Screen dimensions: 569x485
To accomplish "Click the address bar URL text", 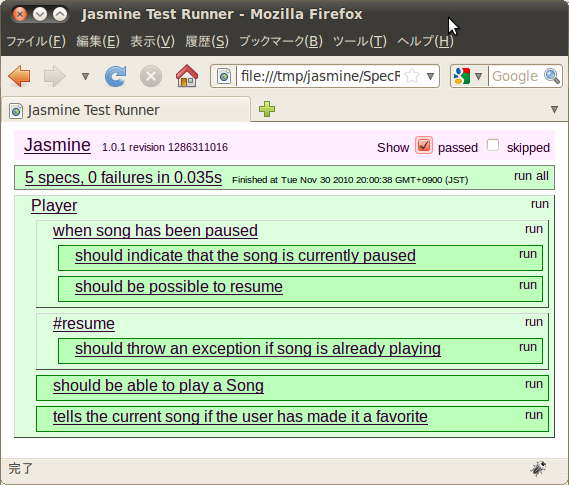I will coord(320,76).
